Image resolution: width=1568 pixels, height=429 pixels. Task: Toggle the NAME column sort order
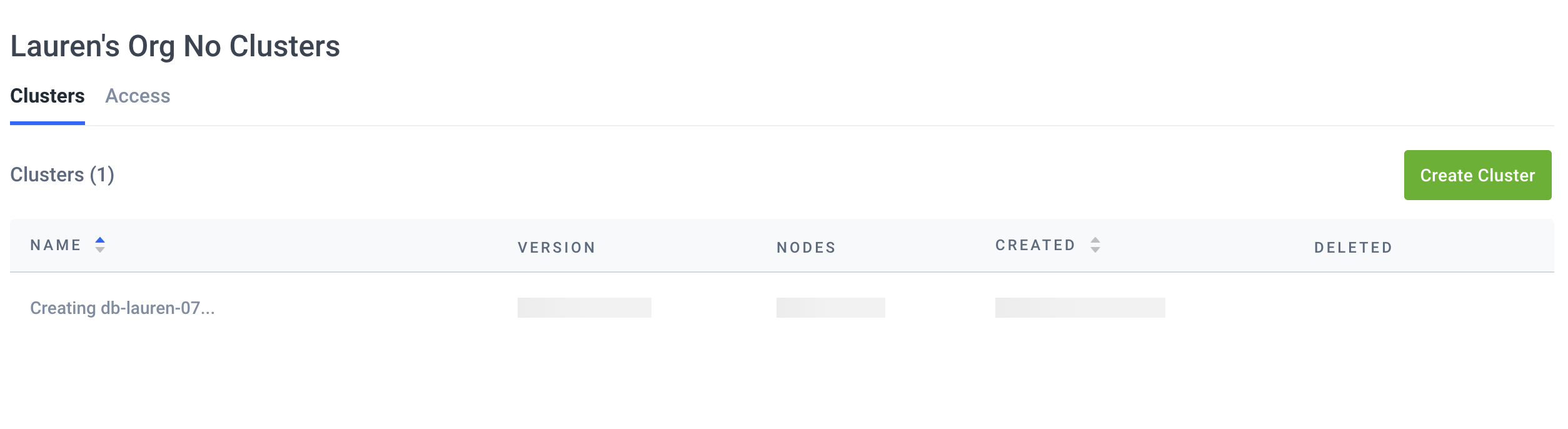[100, 245]
